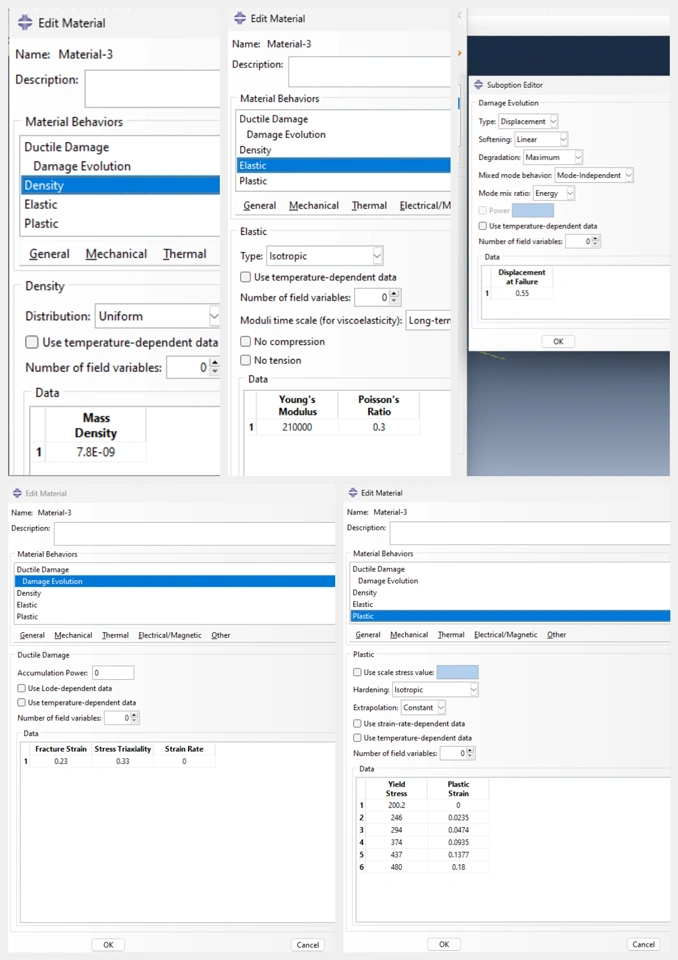Open the Elastic Type dropdown showing Isotropic

tap(325, 256)
